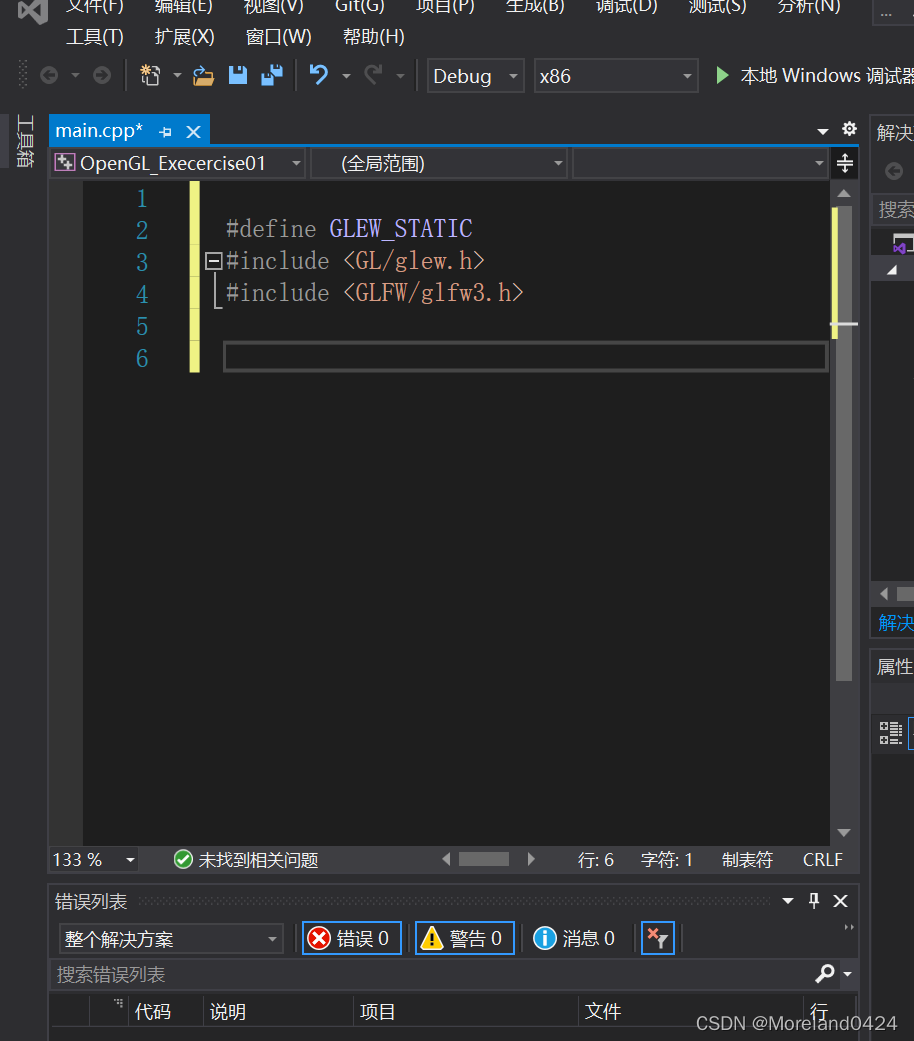Image resolution: width=914 pixels, height=1041 pixels.
Task: Save all files with the multi-disk icon
Action: tap(271, 76)
